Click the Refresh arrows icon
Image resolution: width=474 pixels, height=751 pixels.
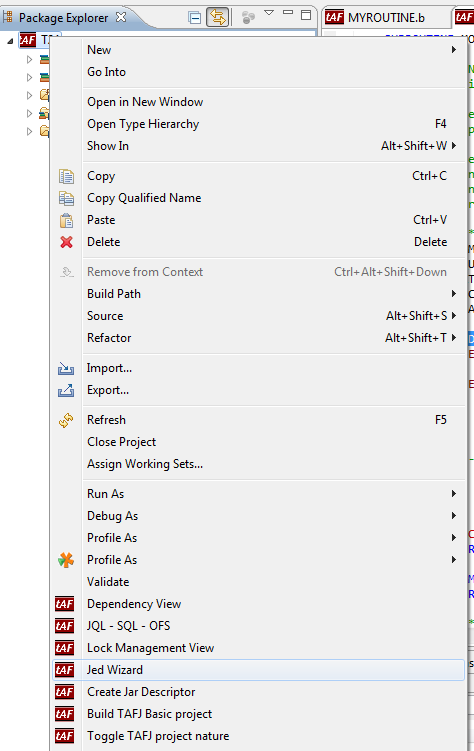tap(66, 421)
